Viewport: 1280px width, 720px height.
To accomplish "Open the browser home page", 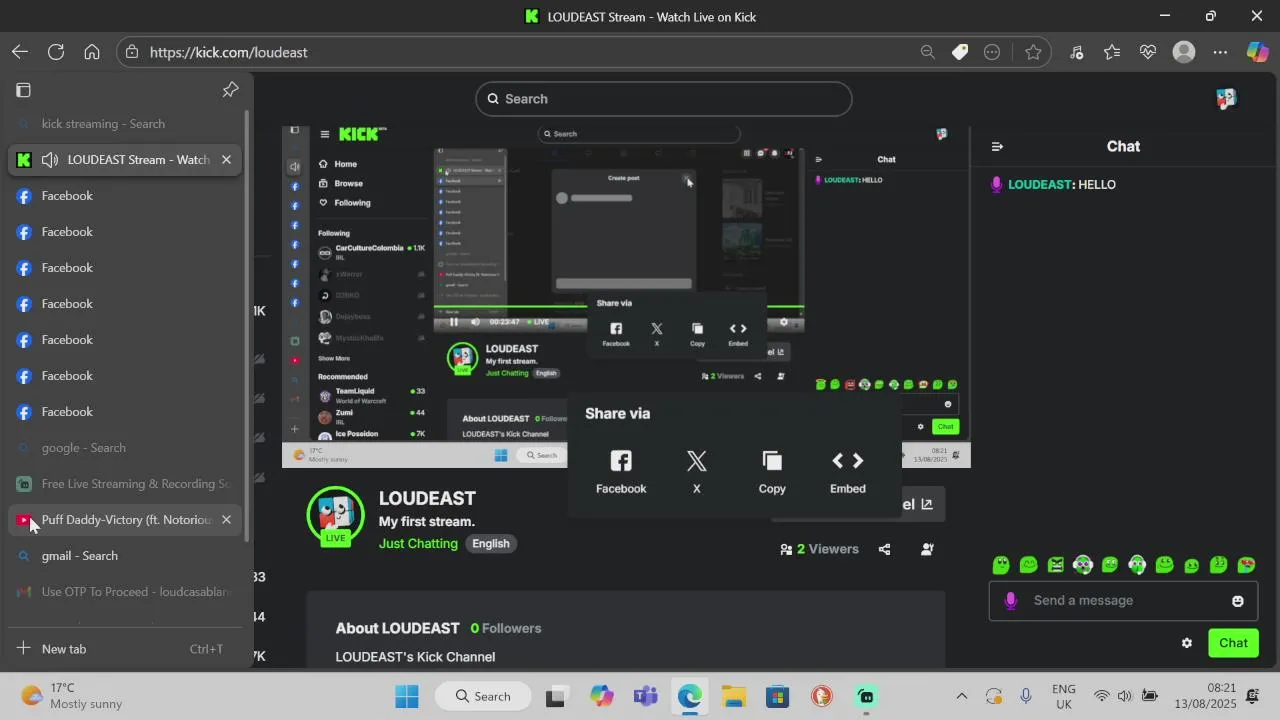I will click(92, 52).
